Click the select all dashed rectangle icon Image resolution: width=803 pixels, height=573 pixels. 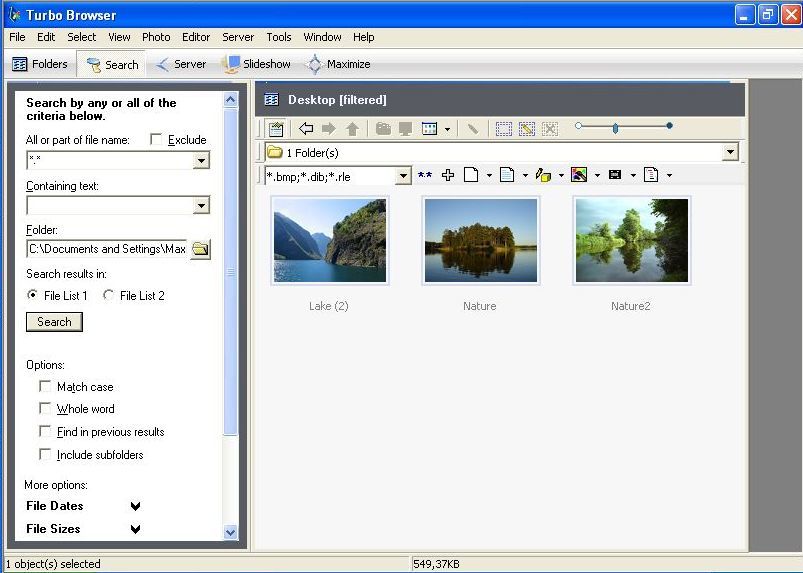click(x=504, y=129)
